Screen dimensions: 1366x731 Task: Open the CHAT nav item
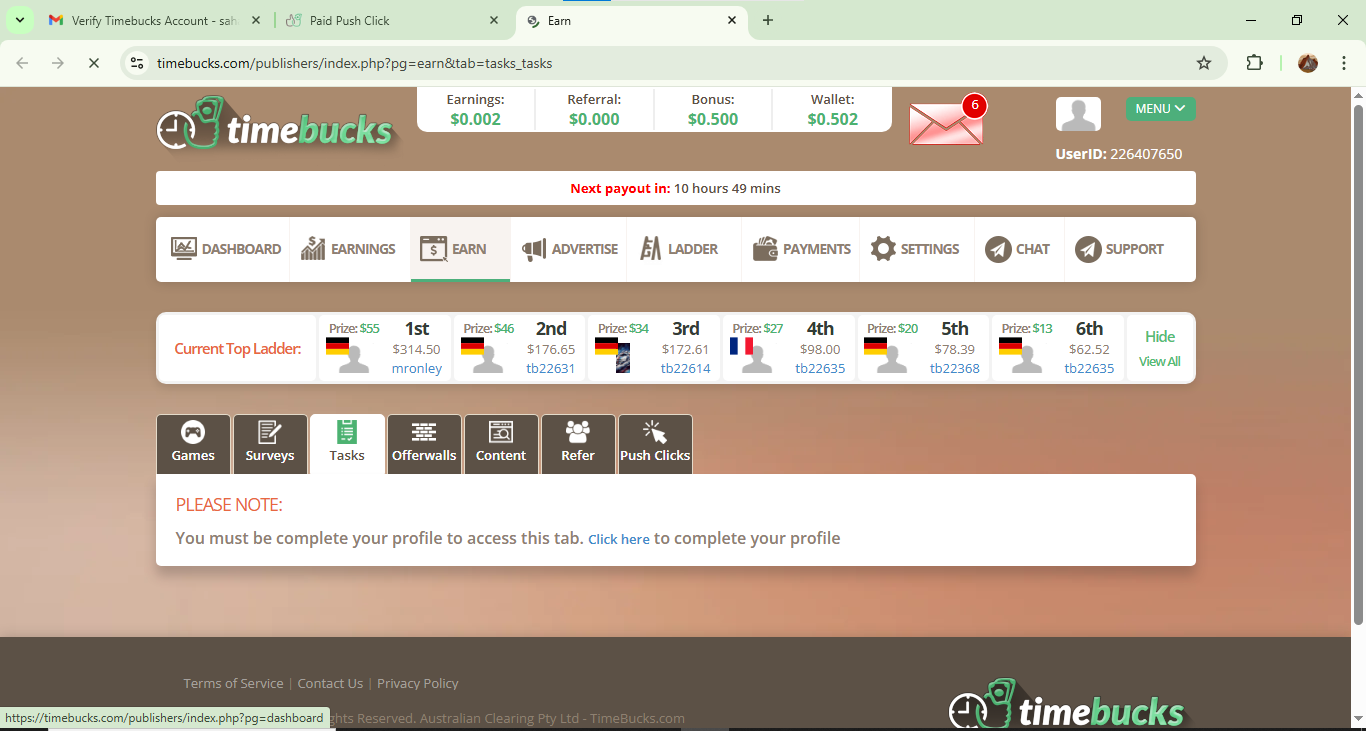pos(1017,249)
